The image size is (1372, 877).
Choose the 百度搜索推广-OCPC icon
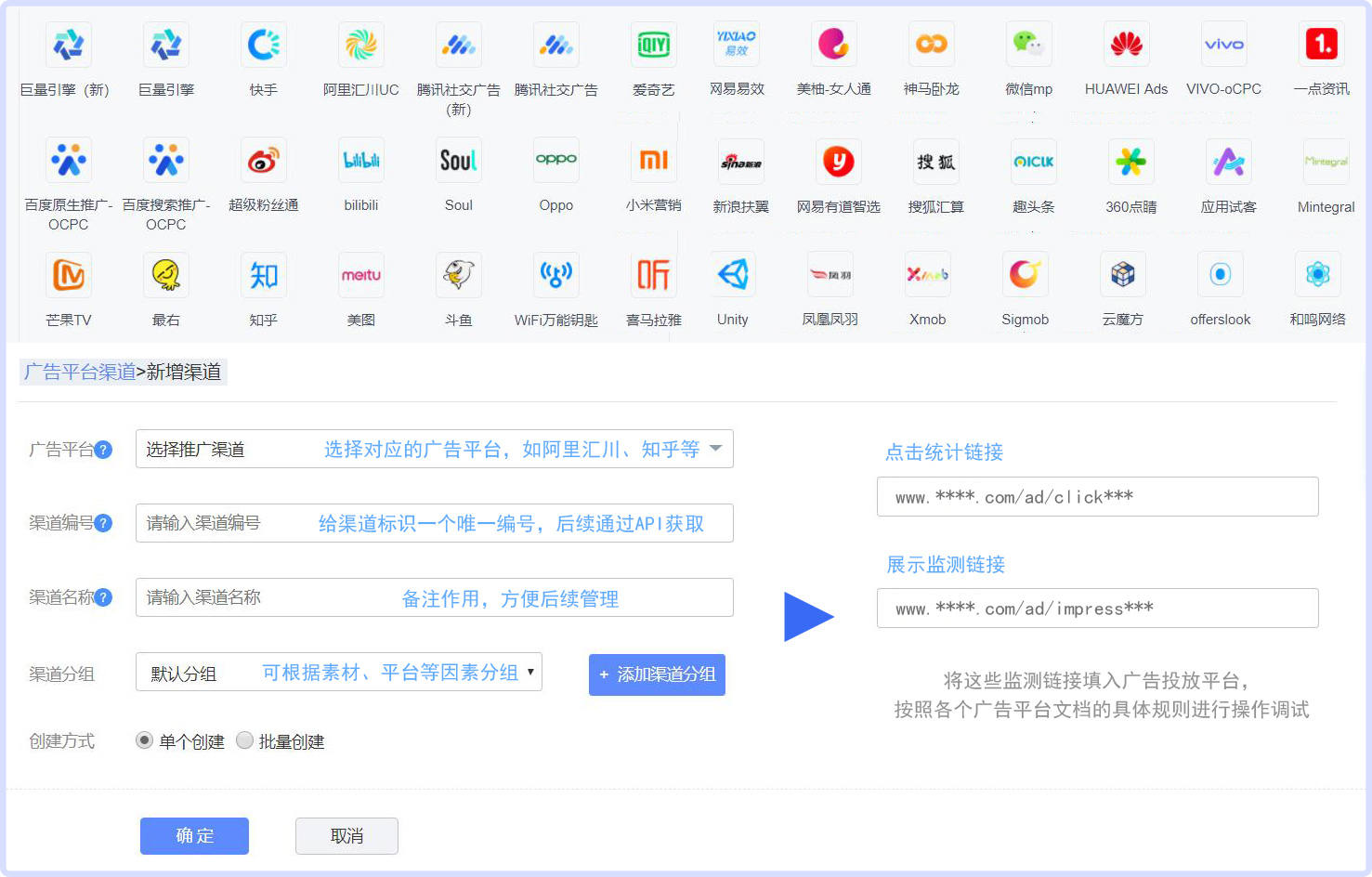(166, 160)
